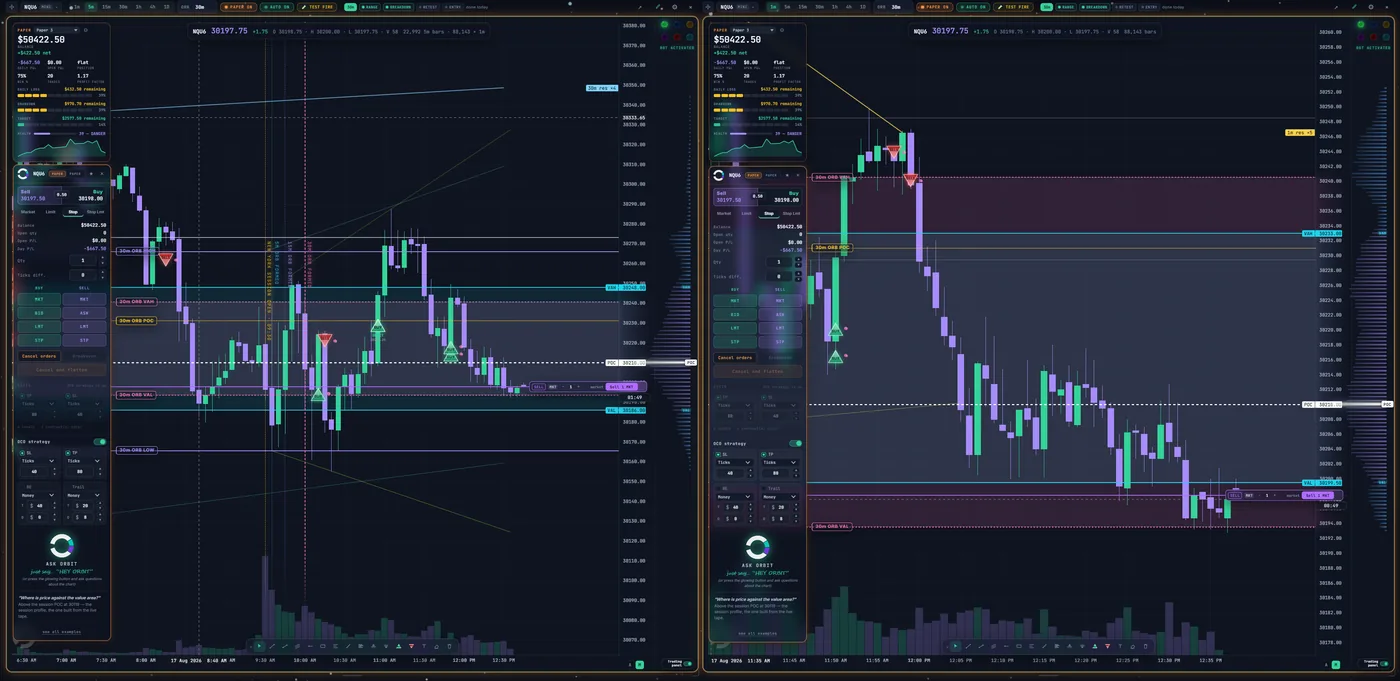Switch left chart to 1h timeframe
Viewport: 1400px width, 681px height.
(138, 7)
